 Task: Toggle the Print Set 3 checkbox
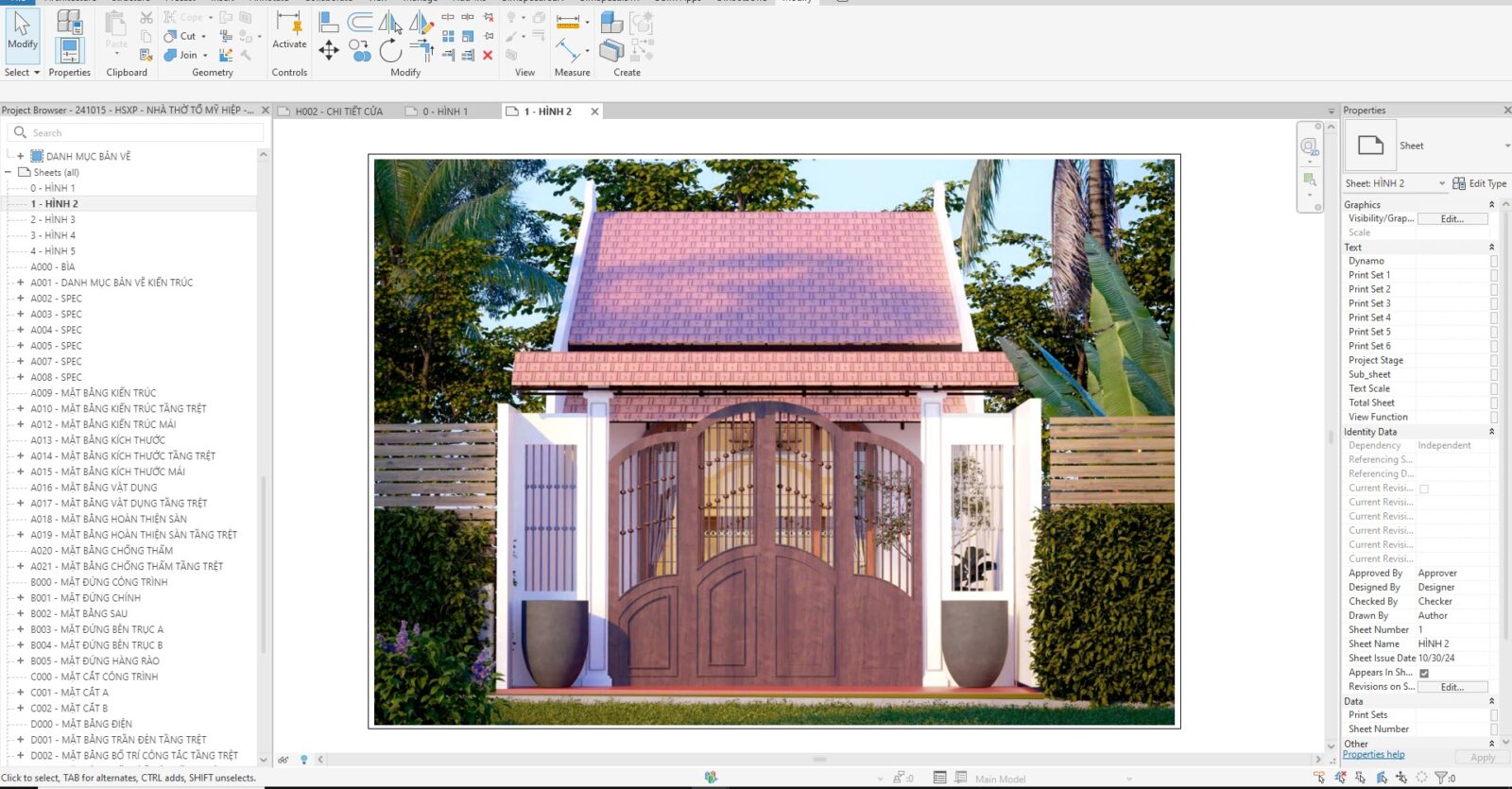[1494, 303]
